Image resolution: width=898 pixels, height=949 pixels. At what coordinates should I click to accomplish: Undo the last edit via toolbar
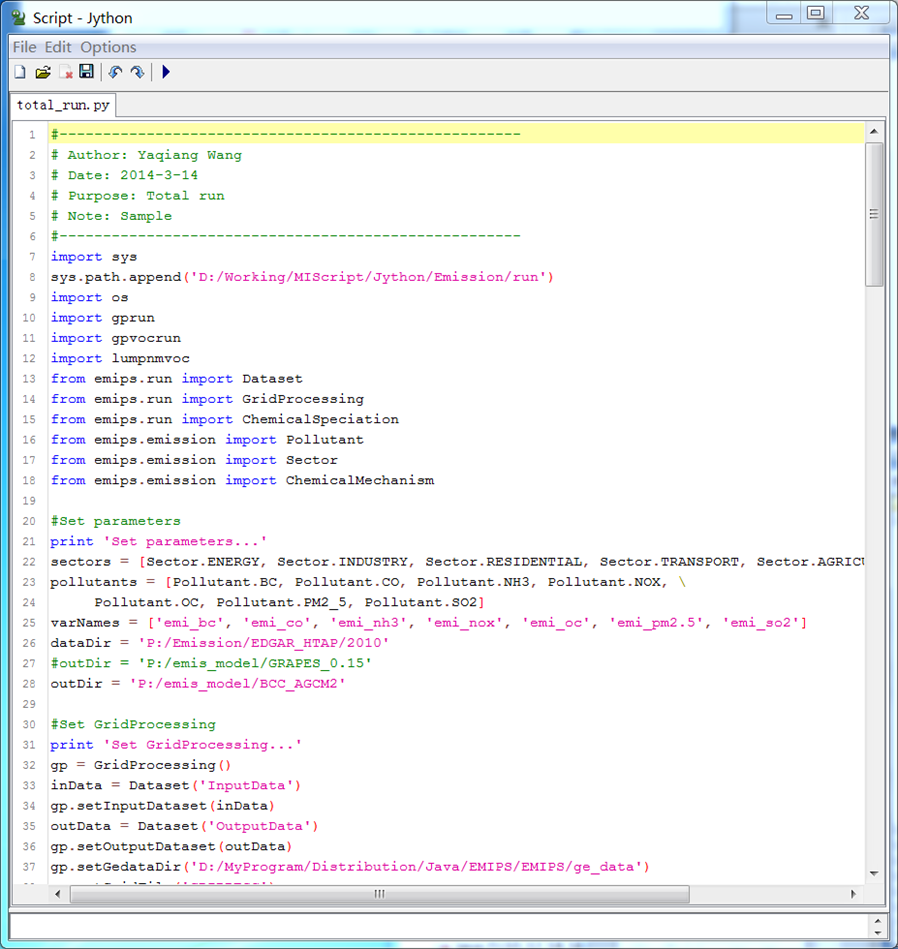pos(115,72)
